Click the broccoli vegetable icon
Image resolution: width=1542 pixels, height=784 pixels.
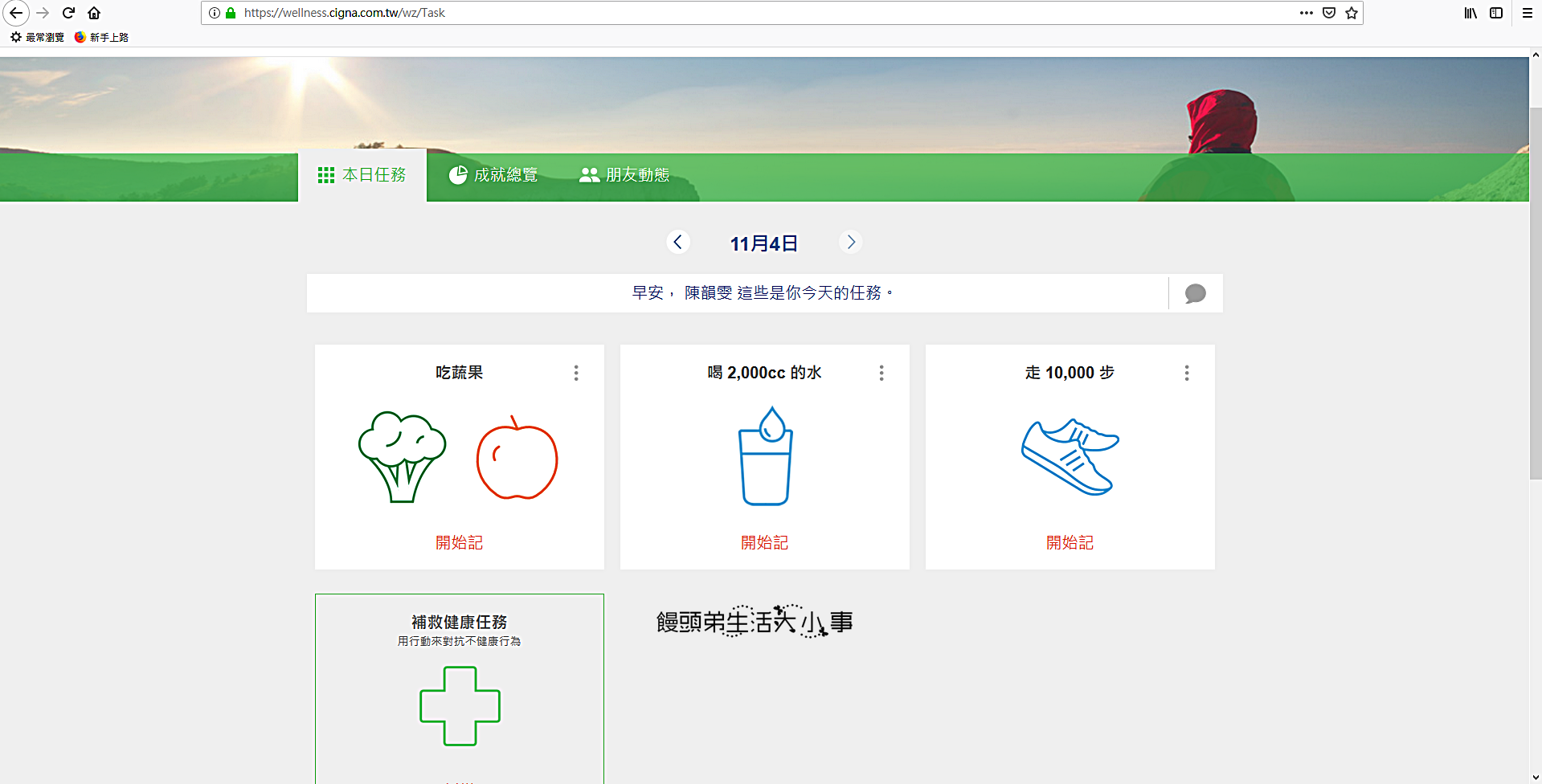(x=402, y=457)
